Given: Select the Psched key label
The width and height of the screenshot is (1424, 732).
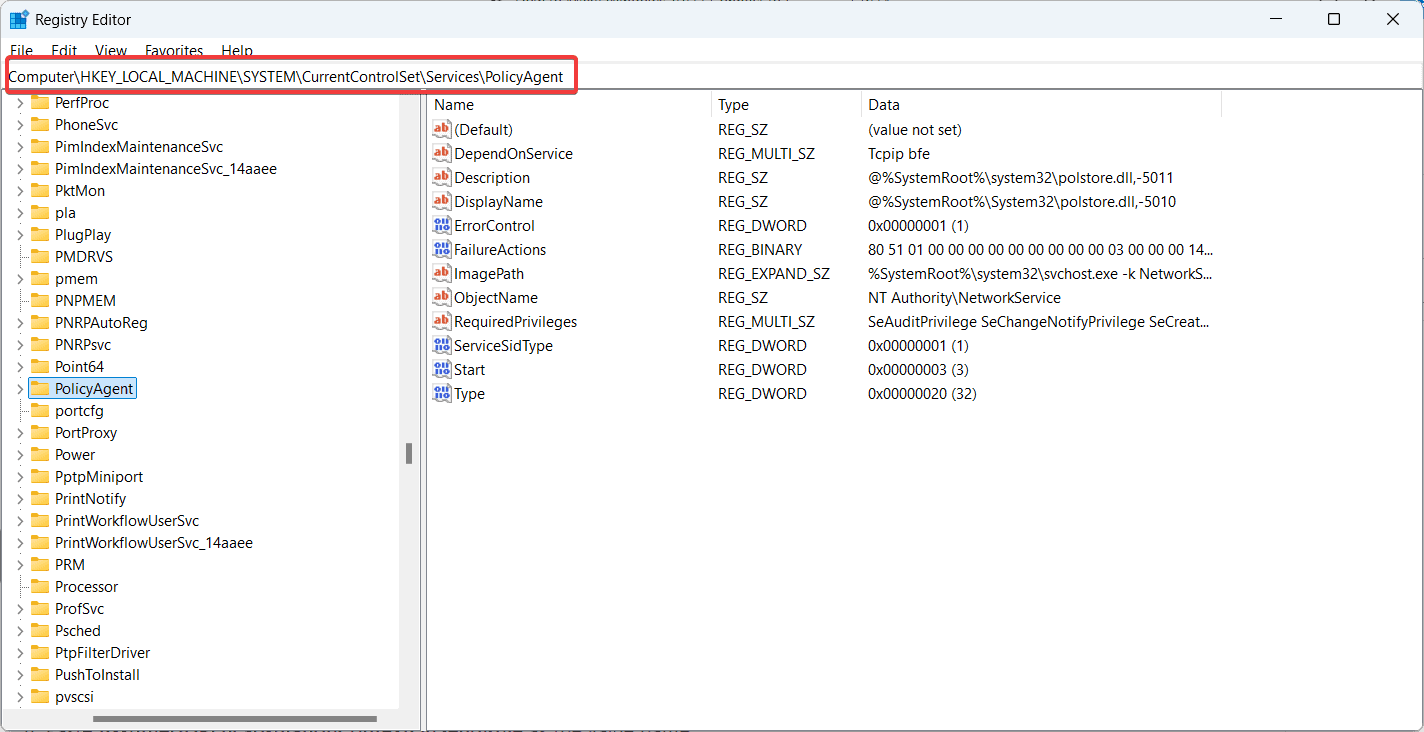Looking at the screenshot, I should (x=78, y=630).
